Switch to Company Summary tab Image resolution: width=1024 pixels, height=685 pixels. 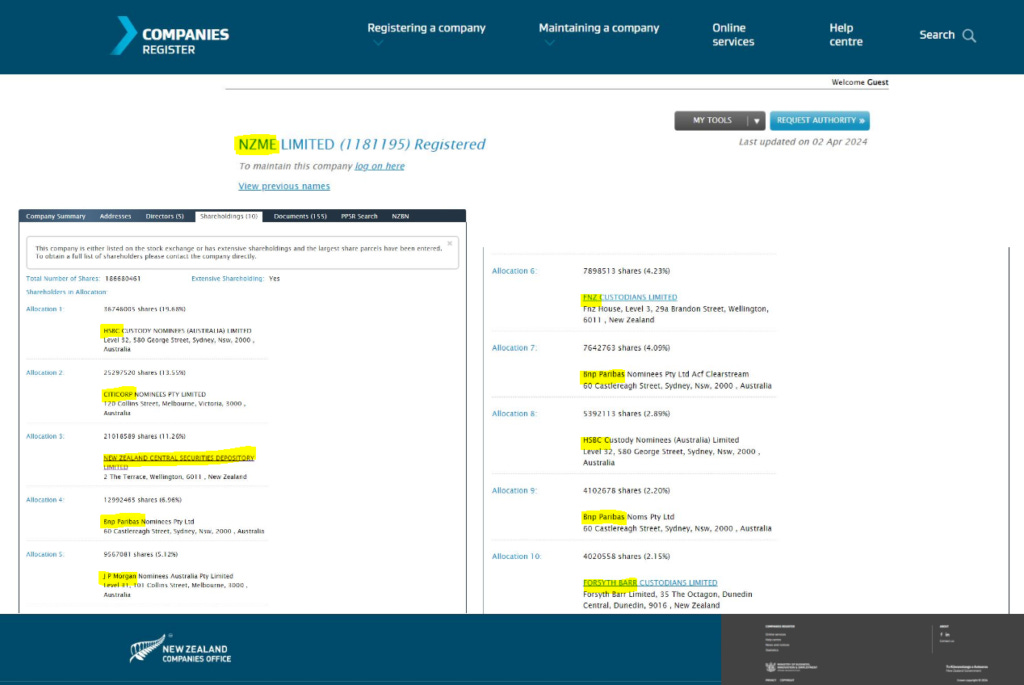56,216
